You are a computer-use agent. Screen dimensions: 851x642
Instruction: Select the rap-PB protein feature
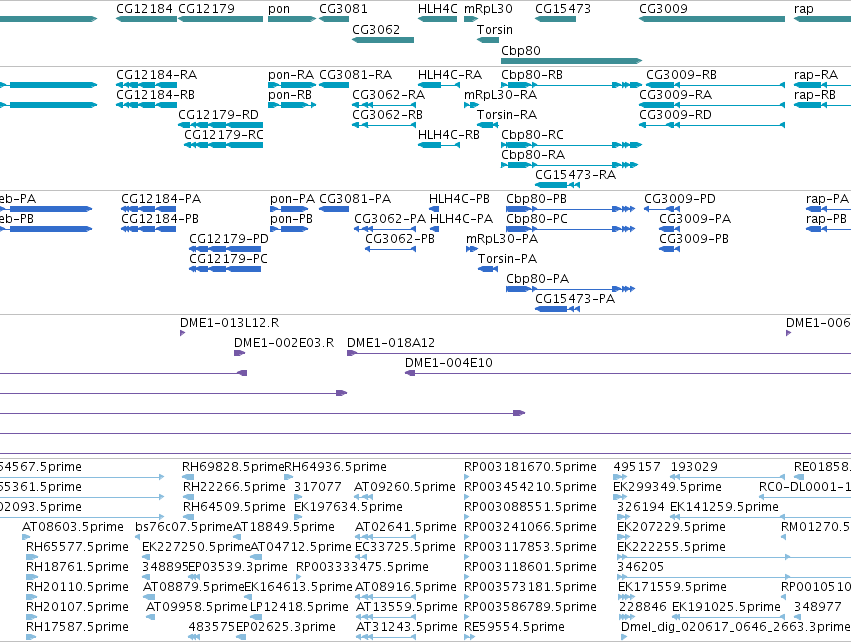(826, 219)
